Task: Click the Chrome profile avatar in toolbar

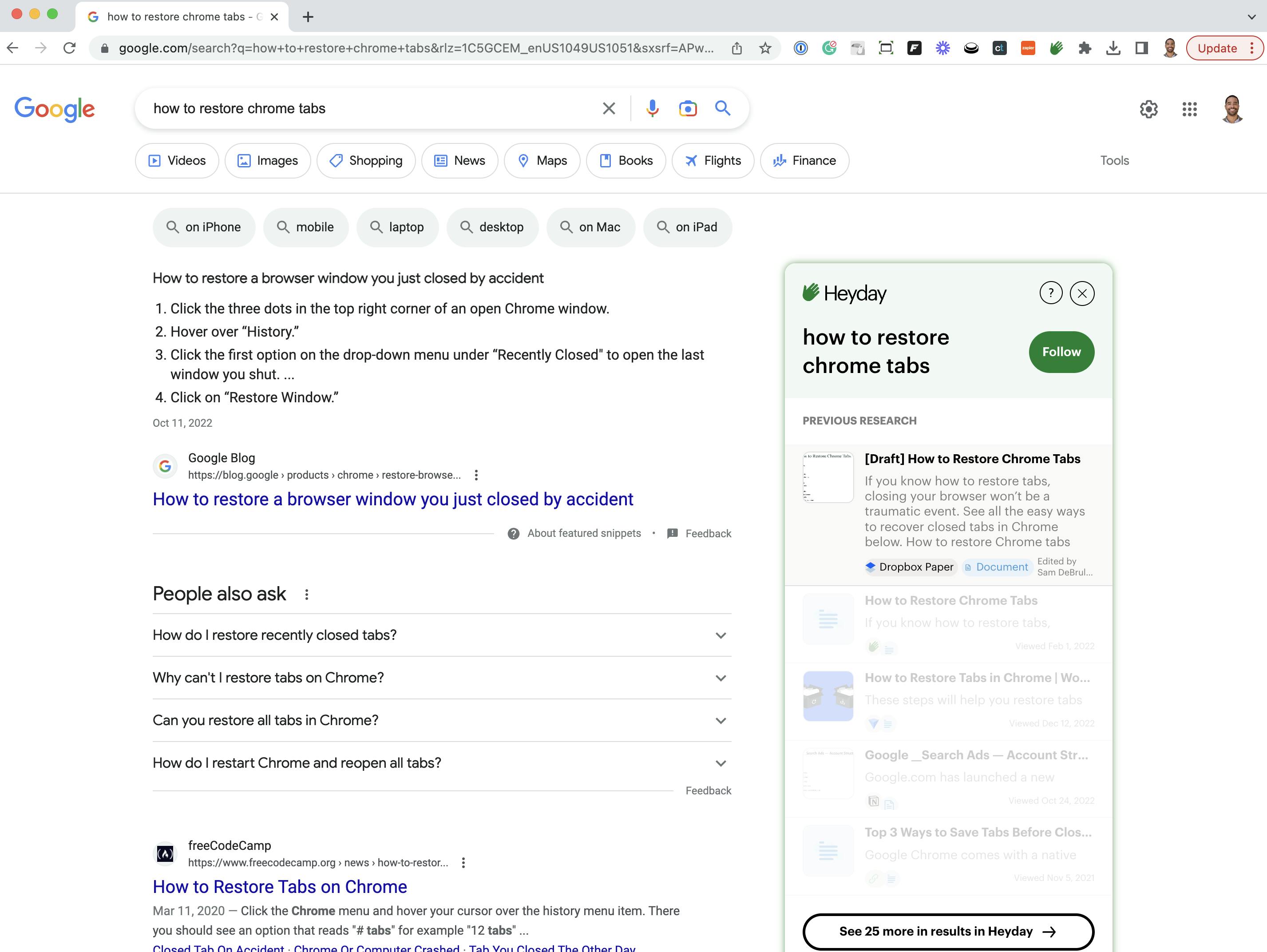Action: pyautogui.click(x=1170, y=48)
